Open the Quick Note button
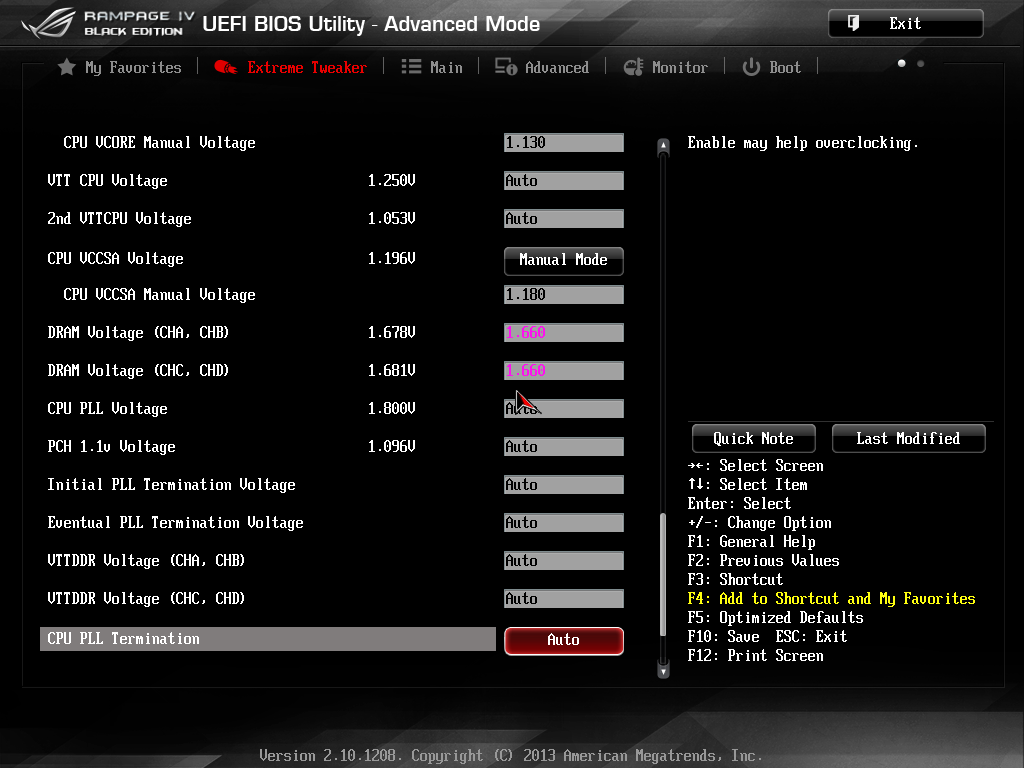The image size is (1024, 768). [753, 438]
